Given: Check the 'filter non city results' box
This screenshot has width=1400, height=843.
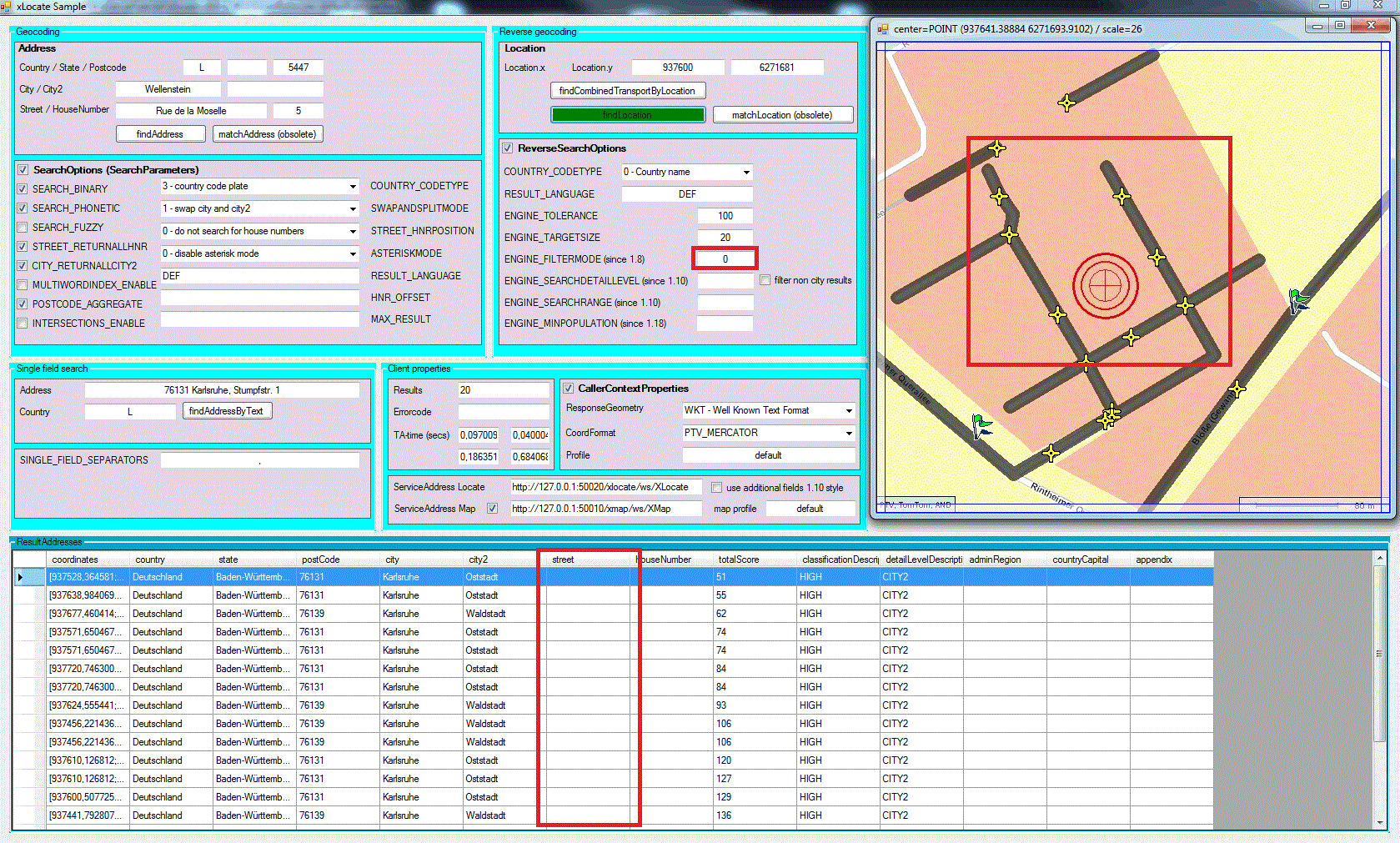Looking at the screenshot, I should (765, 280).
